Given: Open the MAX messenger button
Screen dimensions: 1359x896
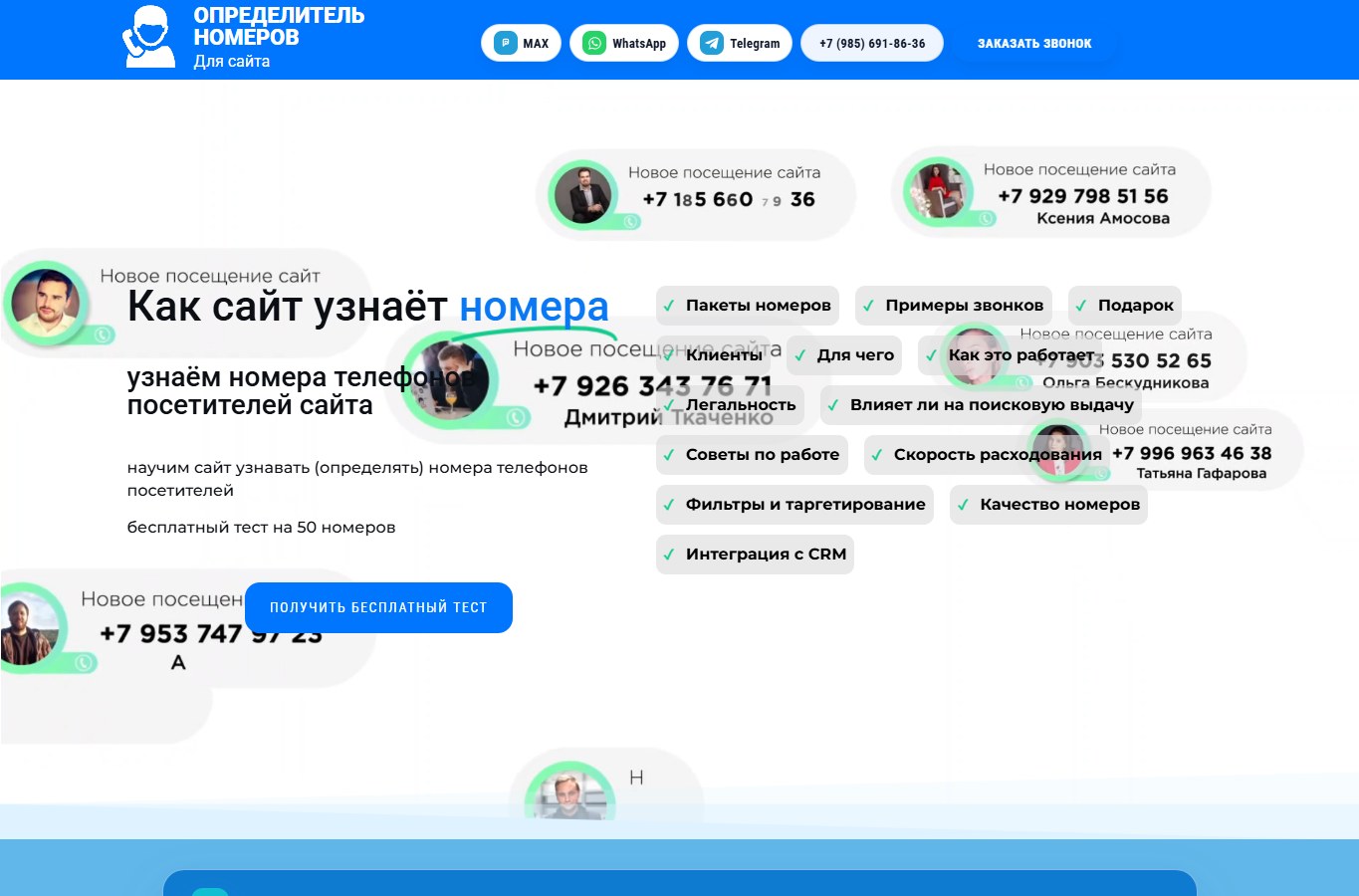Looking at the screenshot, I should pyautogui.click(x=522, y=43).
